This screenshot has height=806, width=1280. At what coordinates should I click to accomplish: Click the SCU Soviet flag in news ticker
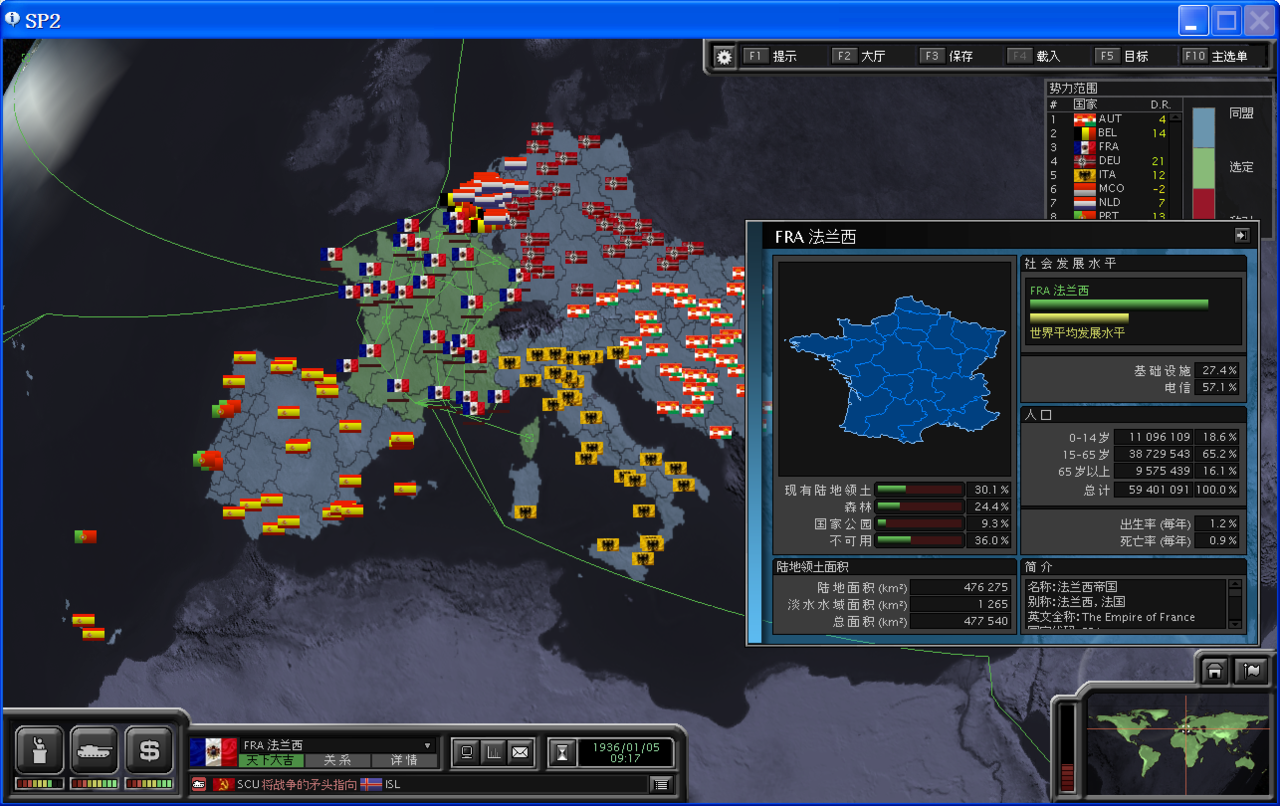click(224, 784)
